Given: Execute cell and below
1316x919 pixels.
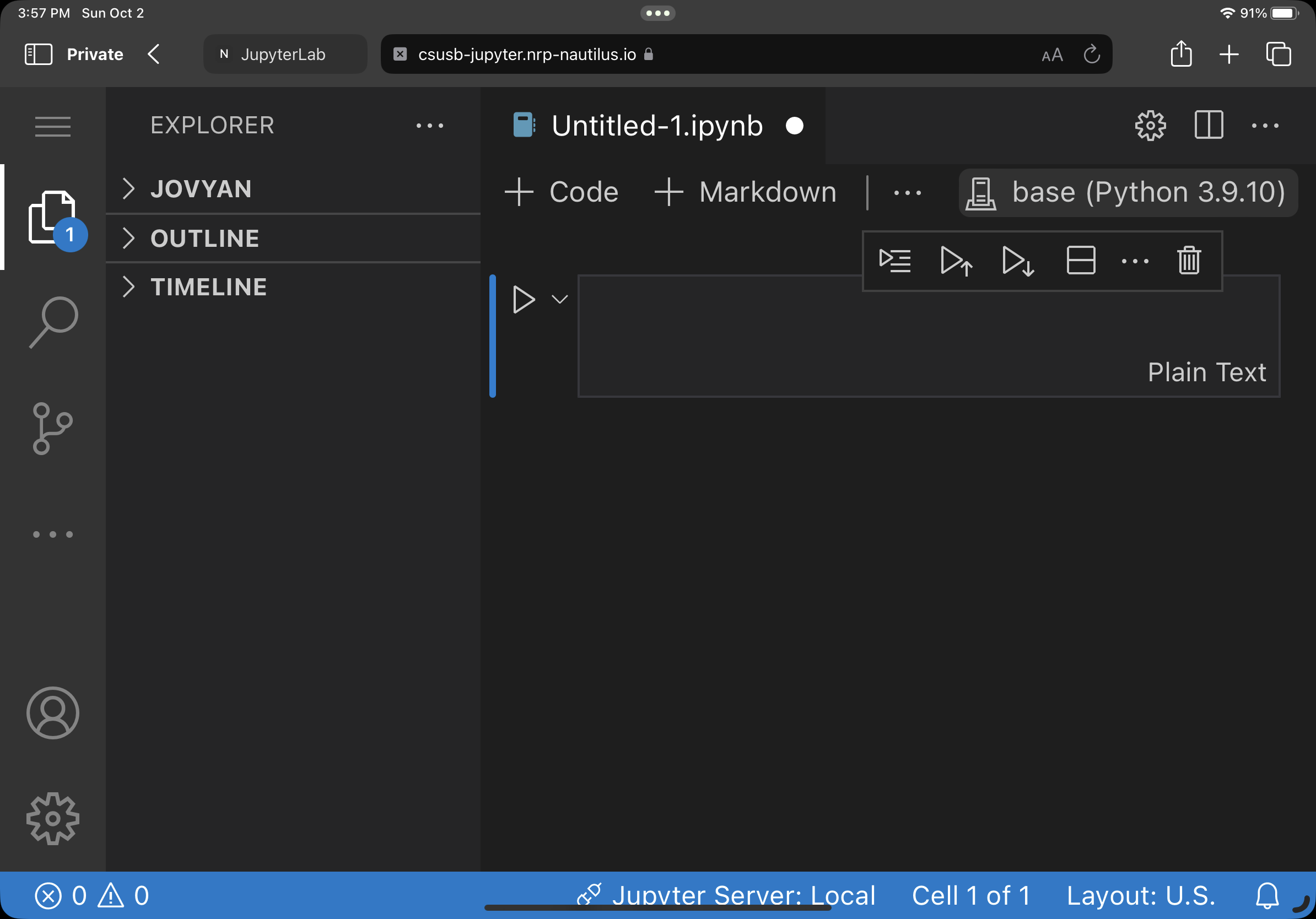Looking at the screenshot, I should (x=1018, y=261).
